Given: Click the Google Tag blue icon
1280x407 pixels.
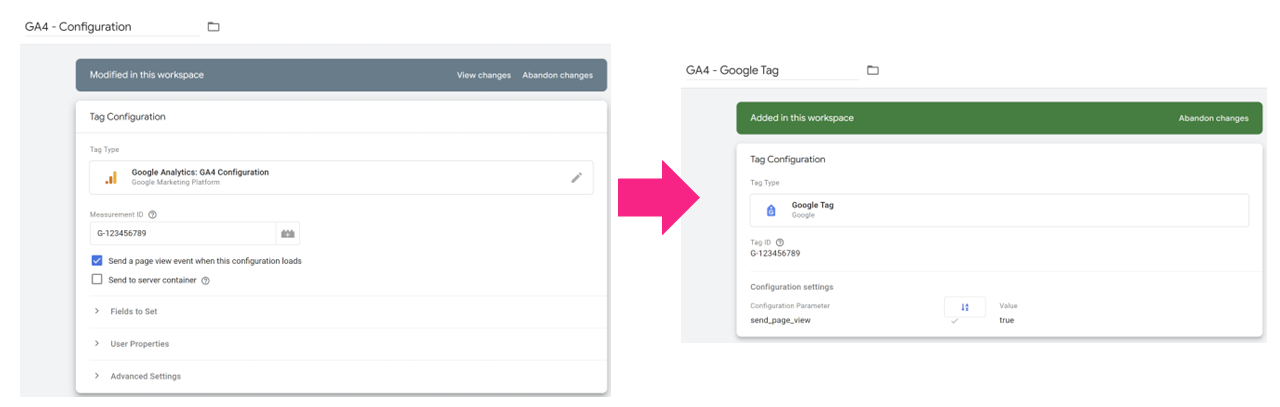Looking at the screenshot, I should click(770, 210).
